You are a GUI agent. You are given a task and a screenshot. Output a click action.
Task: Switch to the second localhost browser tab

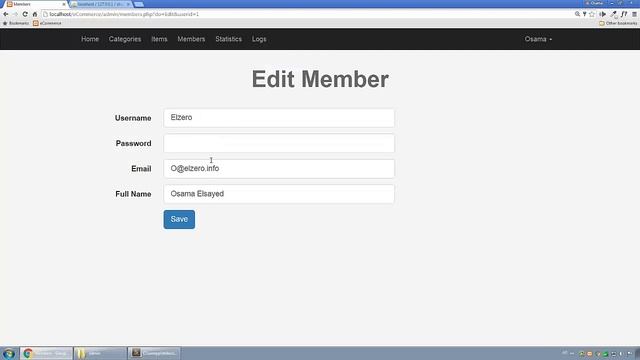[100, 4]
